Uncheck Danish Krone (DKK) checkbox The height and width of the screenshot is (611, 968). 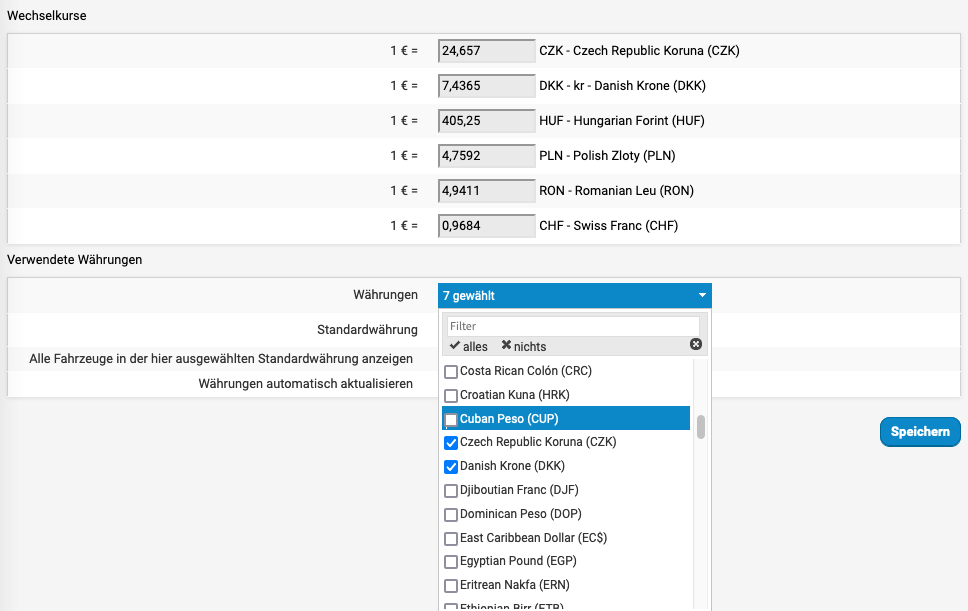tap(452, 466)
